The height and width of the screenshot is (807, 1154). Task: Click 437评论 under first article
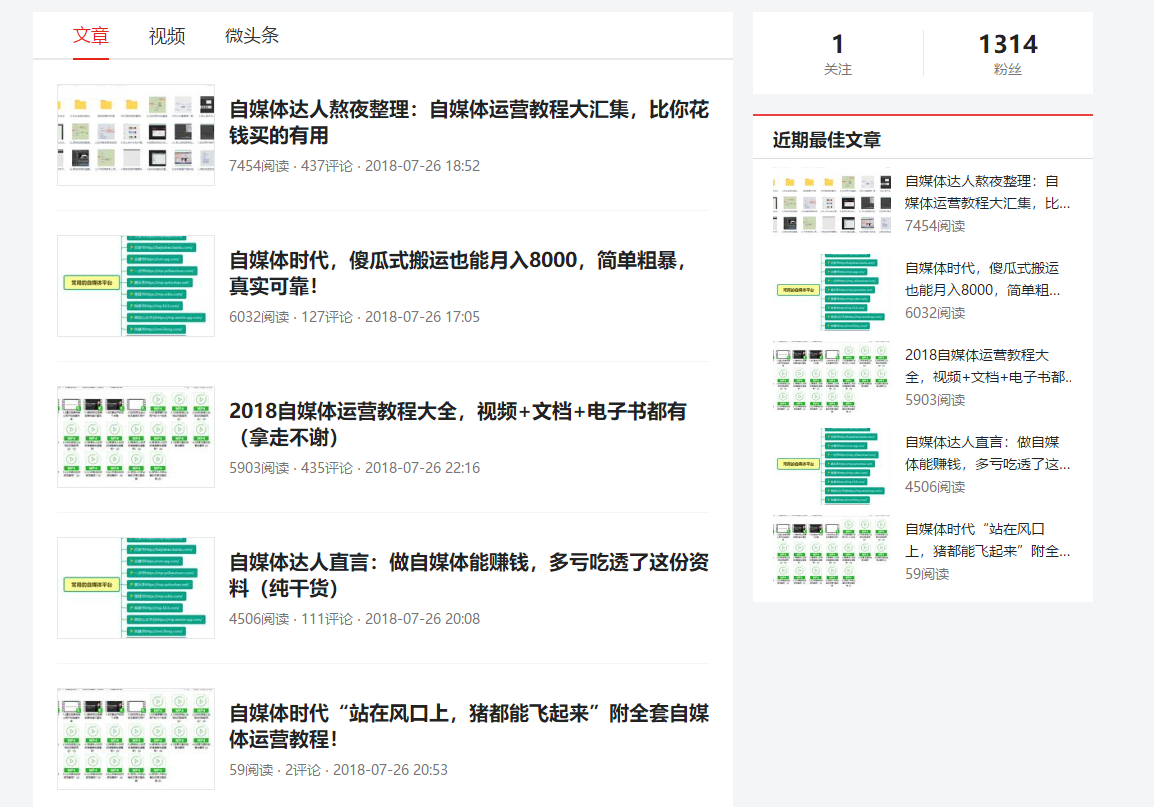[x=327, y=166]
